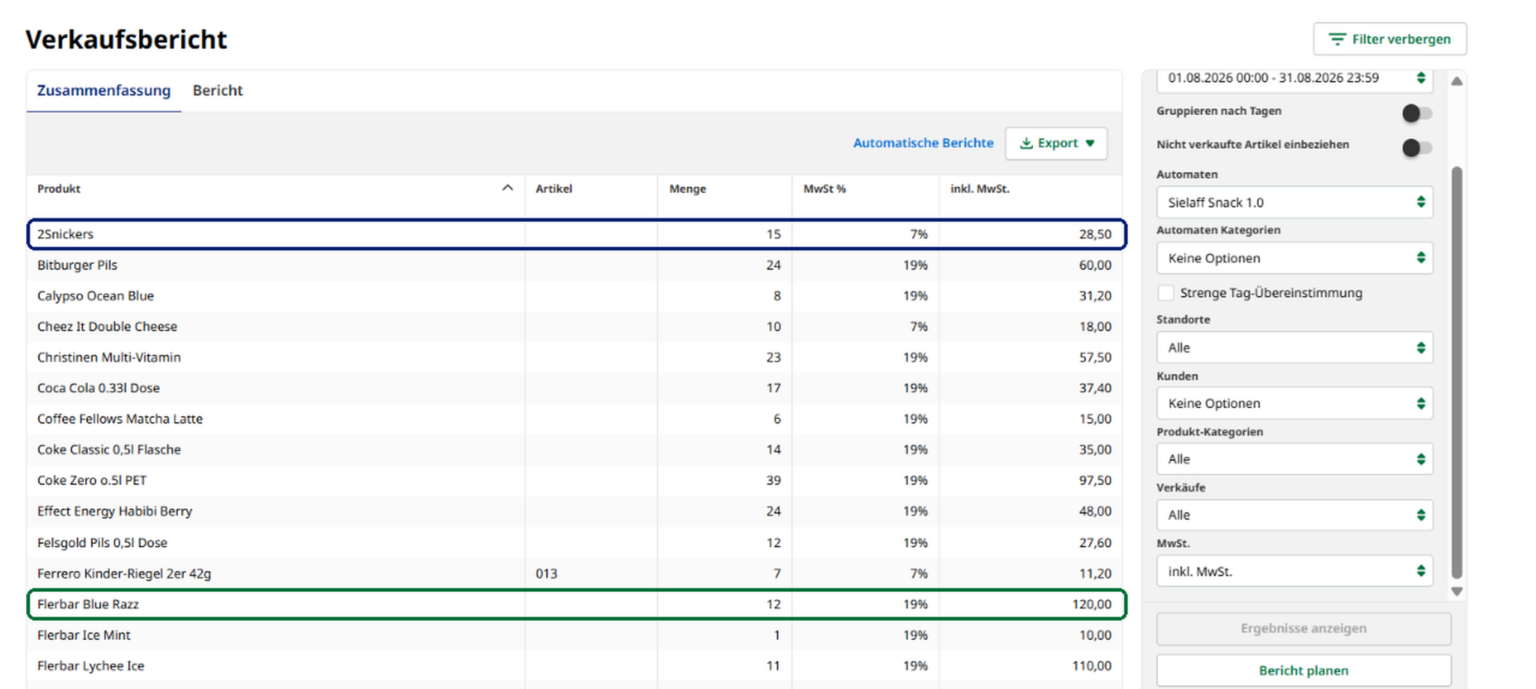Click the sort arrow in the Produkt header
Viewport: 1536px width, 689px height.
tap(508, 188)
